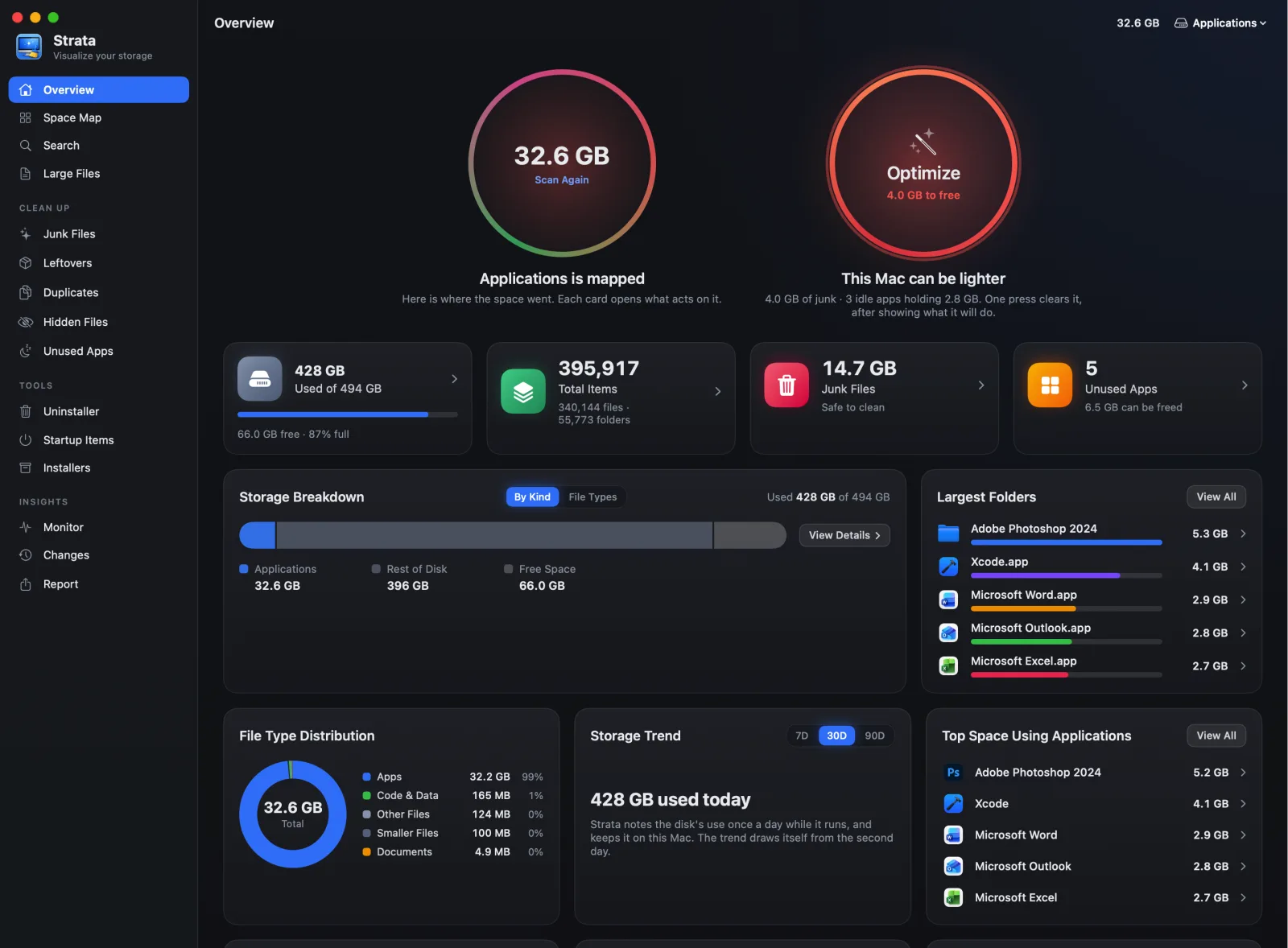Open the Report share icon
The height and width of the screenshot is (948, 1288).
[x=26, y=584]
